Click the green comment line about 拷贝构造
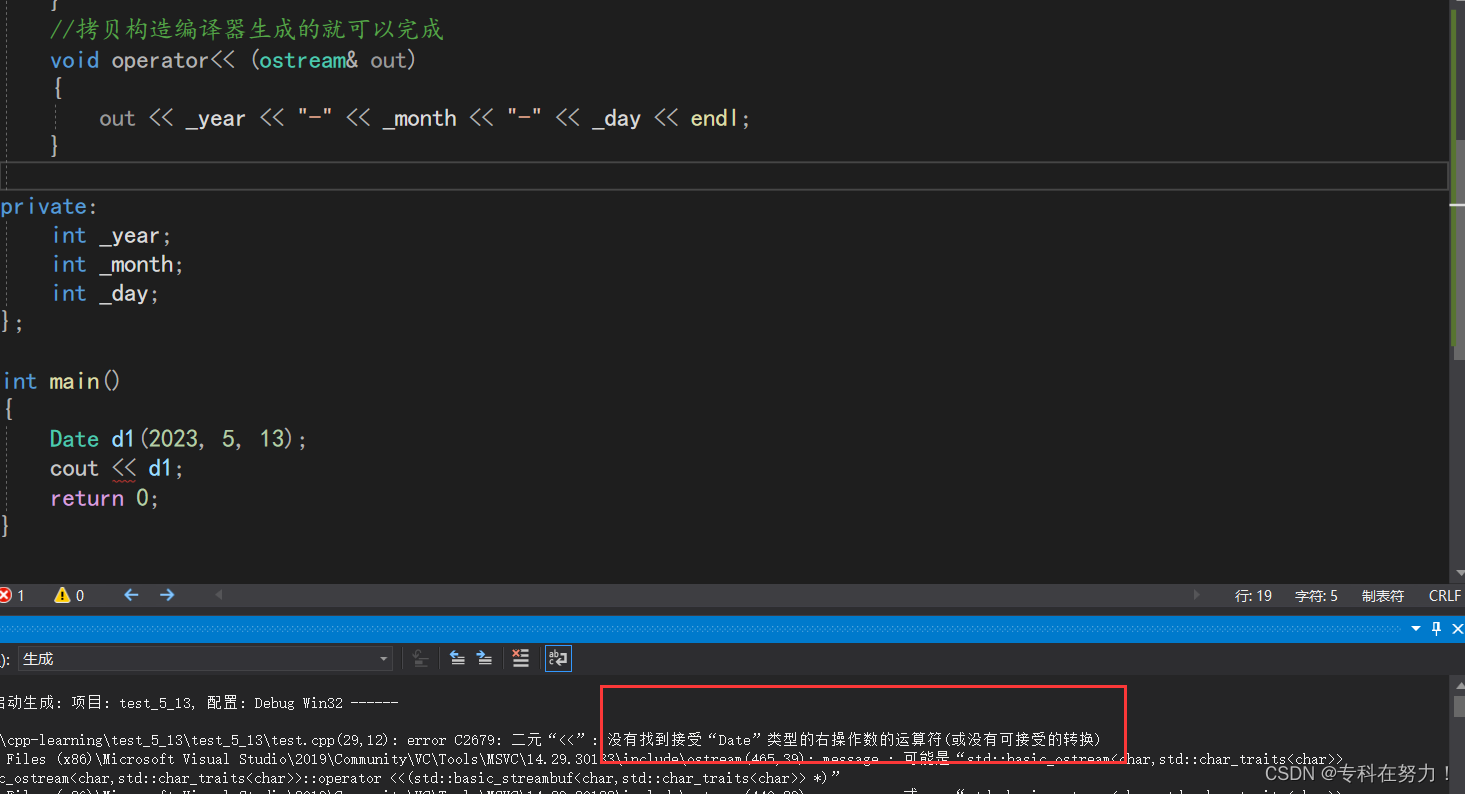 click(247, 30)
